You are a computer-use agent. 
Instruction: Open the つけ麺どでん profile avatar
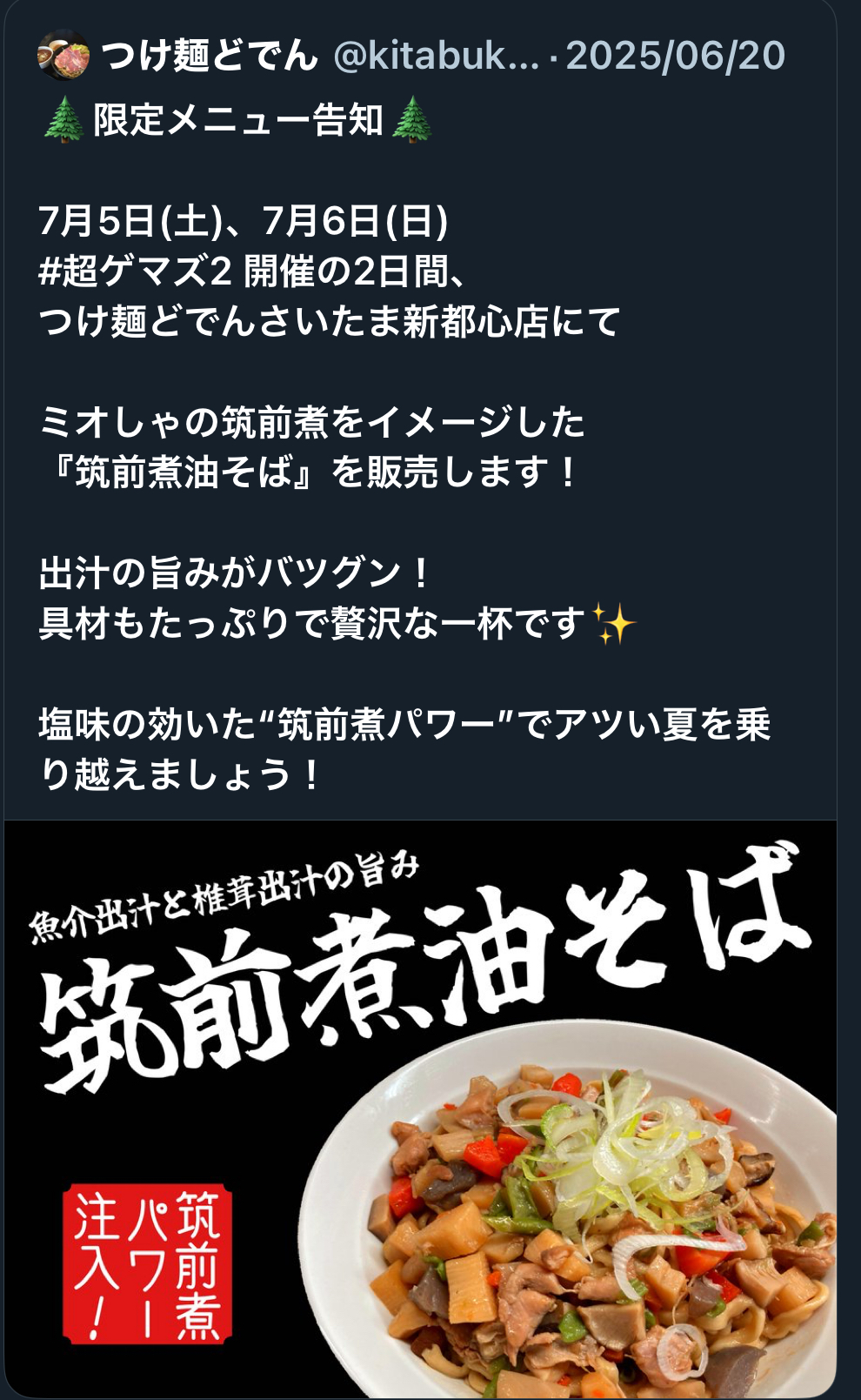(63, 56)
